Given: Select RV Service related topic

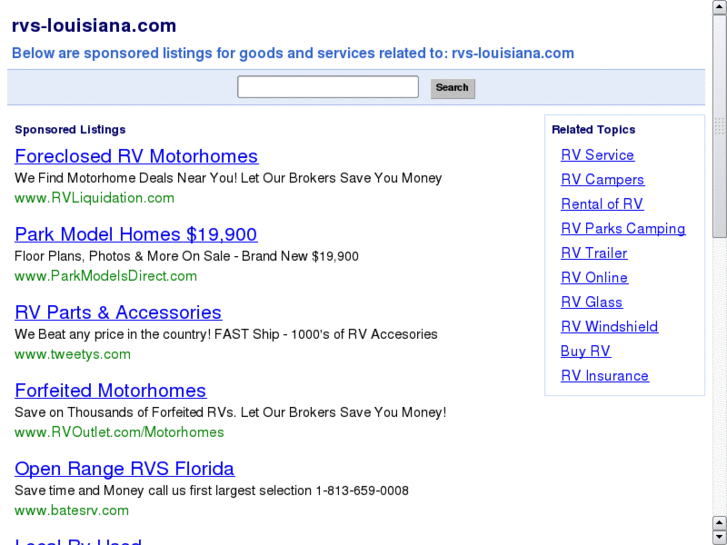Looking at the screenshot, I should pyautogui.click(x=598, y=155).
